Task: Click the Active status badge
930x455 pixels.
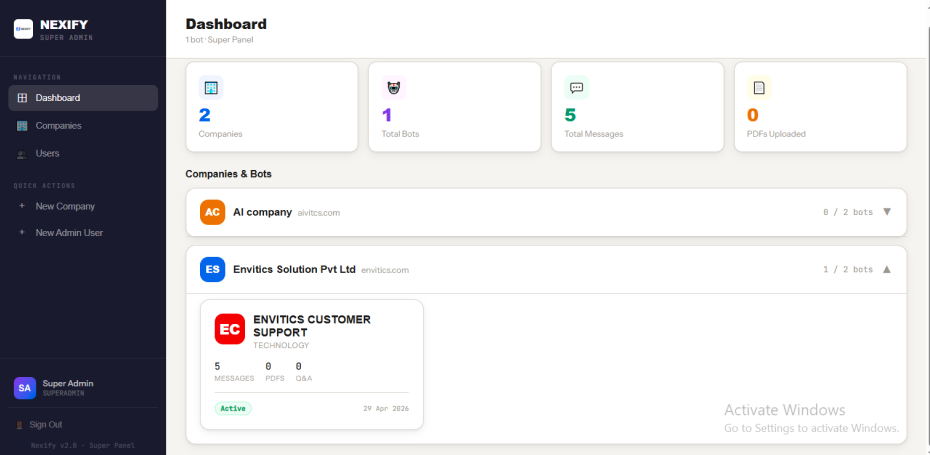Action: pos(233,408)
